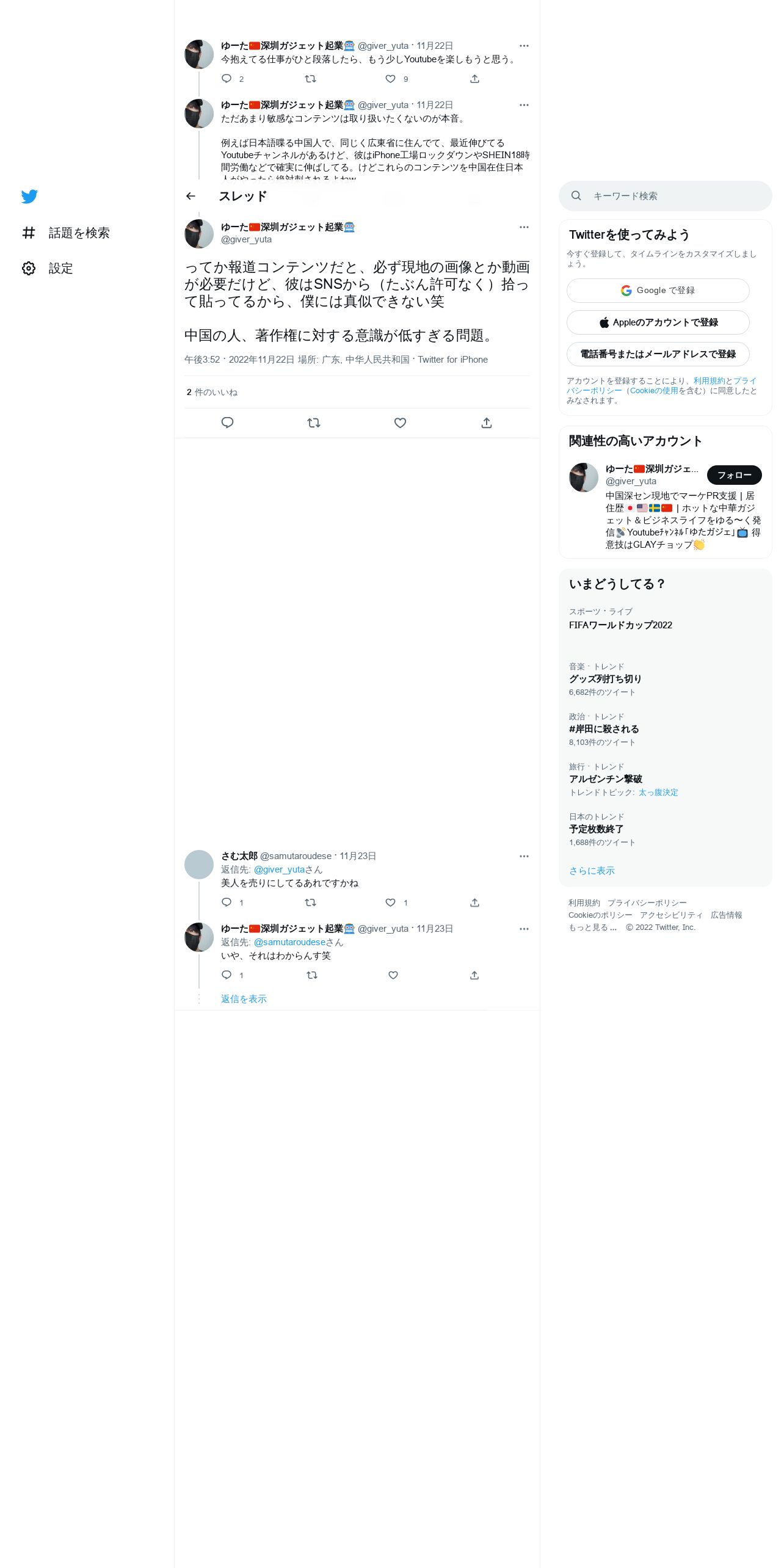Open the settings gear in the sidebar
Screen dimensions: 784x1568
coord(29,268)
